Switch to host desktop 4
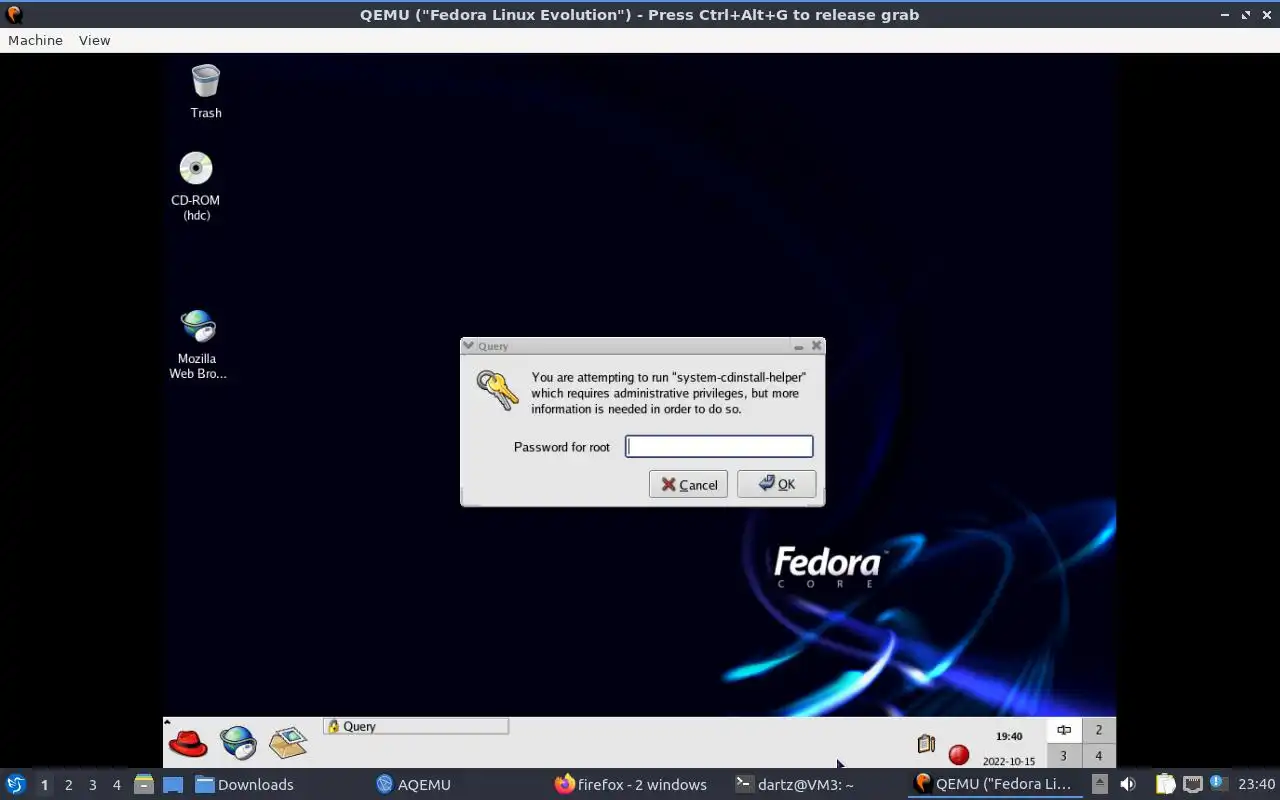The image size is (1280, 800). click(x=116, y=785)
